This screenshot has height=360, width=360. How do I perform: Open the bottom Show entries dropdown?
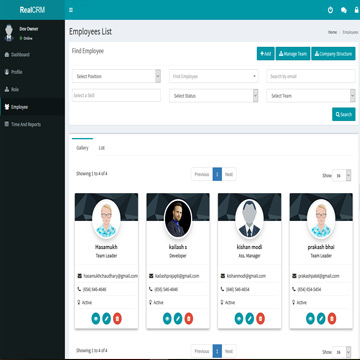pos(342,352)
